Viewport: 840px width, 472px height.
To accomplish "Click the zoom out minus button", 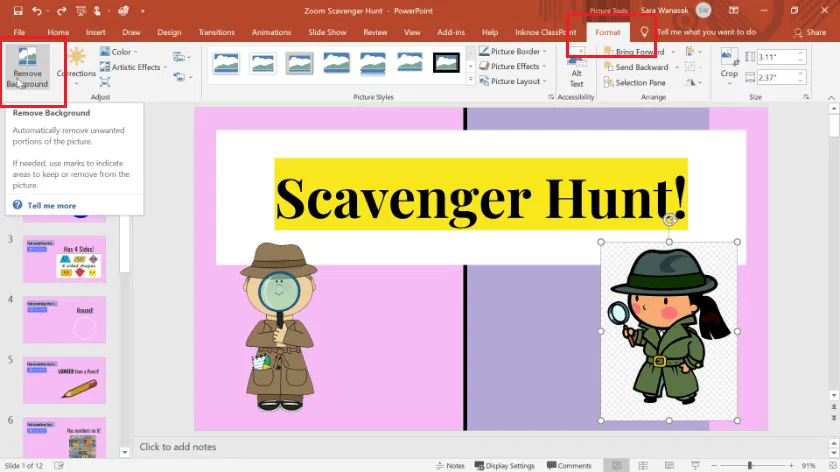I will pos(714,466).
